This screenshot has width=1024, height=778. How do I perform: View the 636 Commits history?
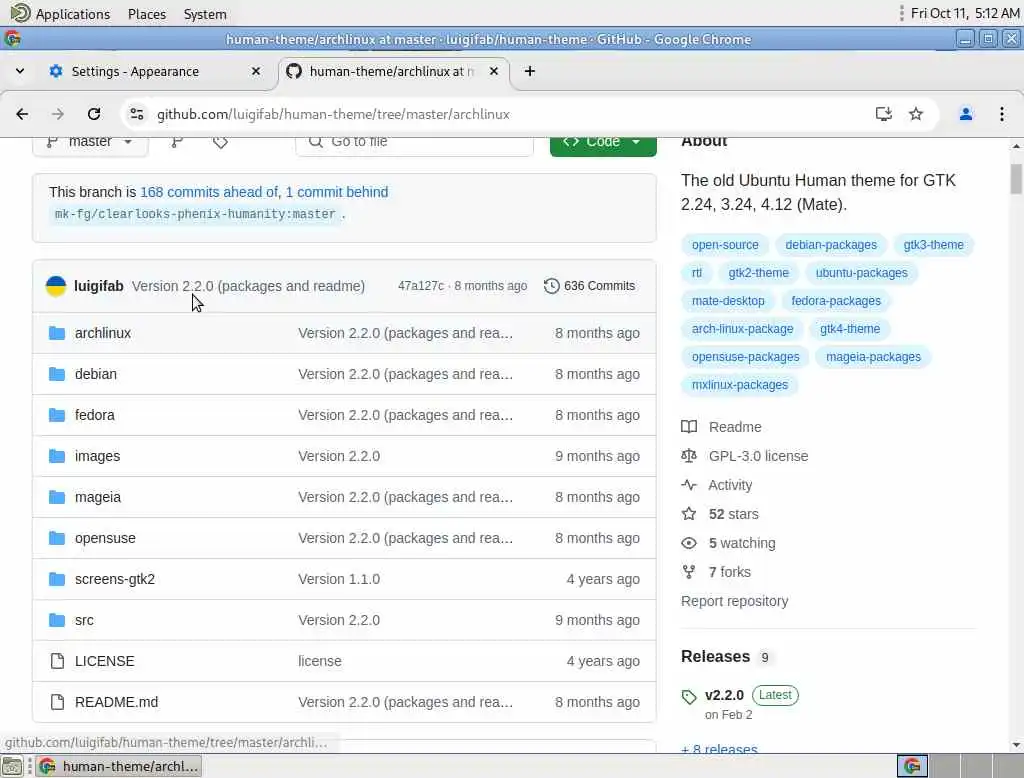point(589,286)
